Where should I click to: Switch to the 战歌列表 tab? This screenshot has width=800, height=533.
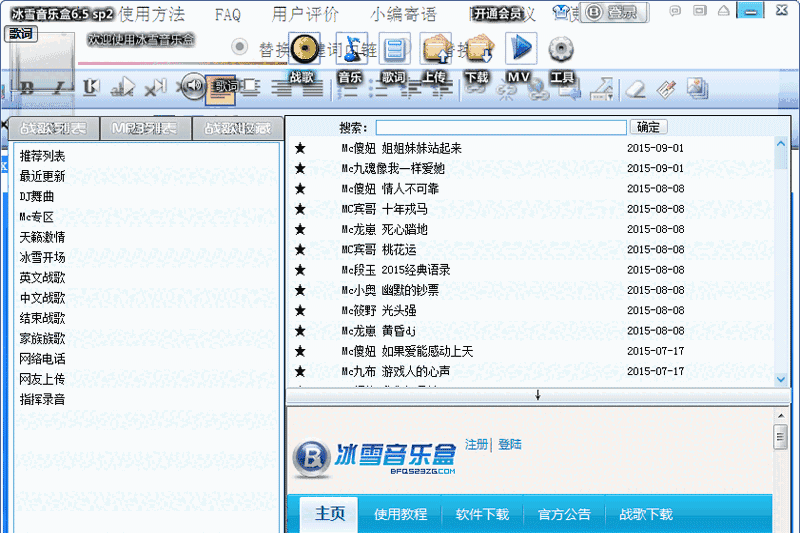[x=54, y=128]
